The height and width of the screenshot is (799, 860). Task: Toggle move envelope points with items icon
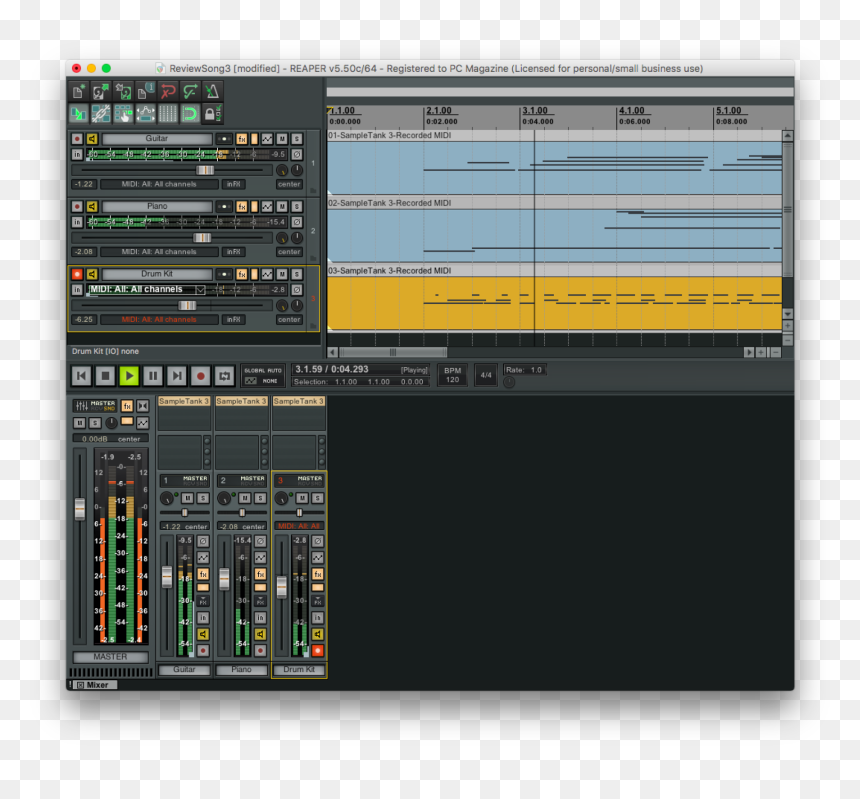(145, 114)
